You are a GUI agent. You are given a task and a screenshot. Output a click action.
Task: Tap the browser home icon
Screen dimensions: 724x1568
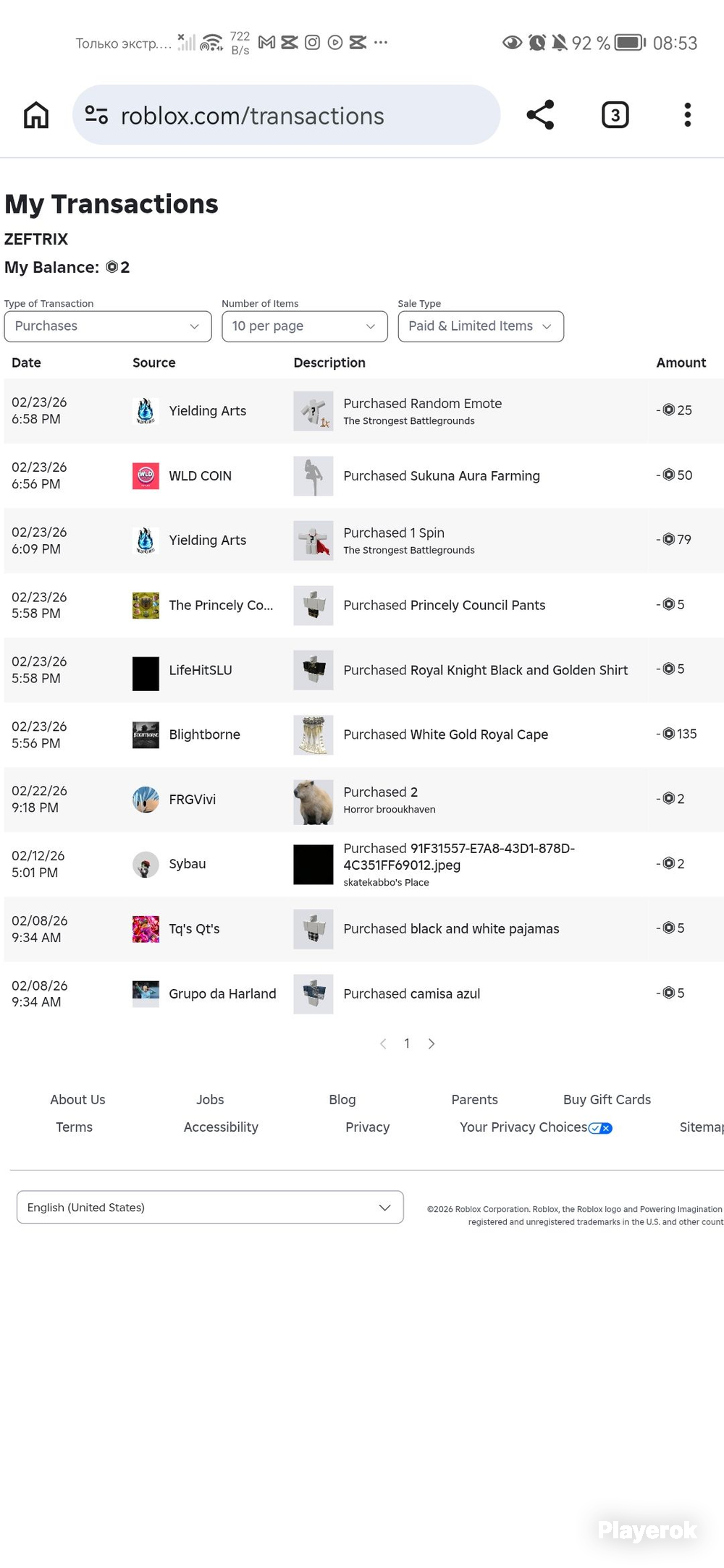point(36,115)
